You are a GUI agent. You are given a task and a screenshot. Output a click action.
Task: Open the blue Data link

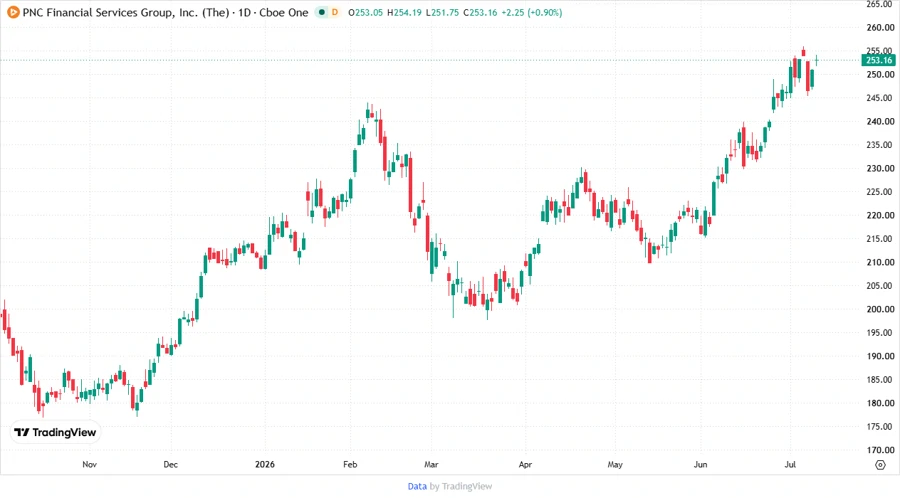[x=417, y=486]
